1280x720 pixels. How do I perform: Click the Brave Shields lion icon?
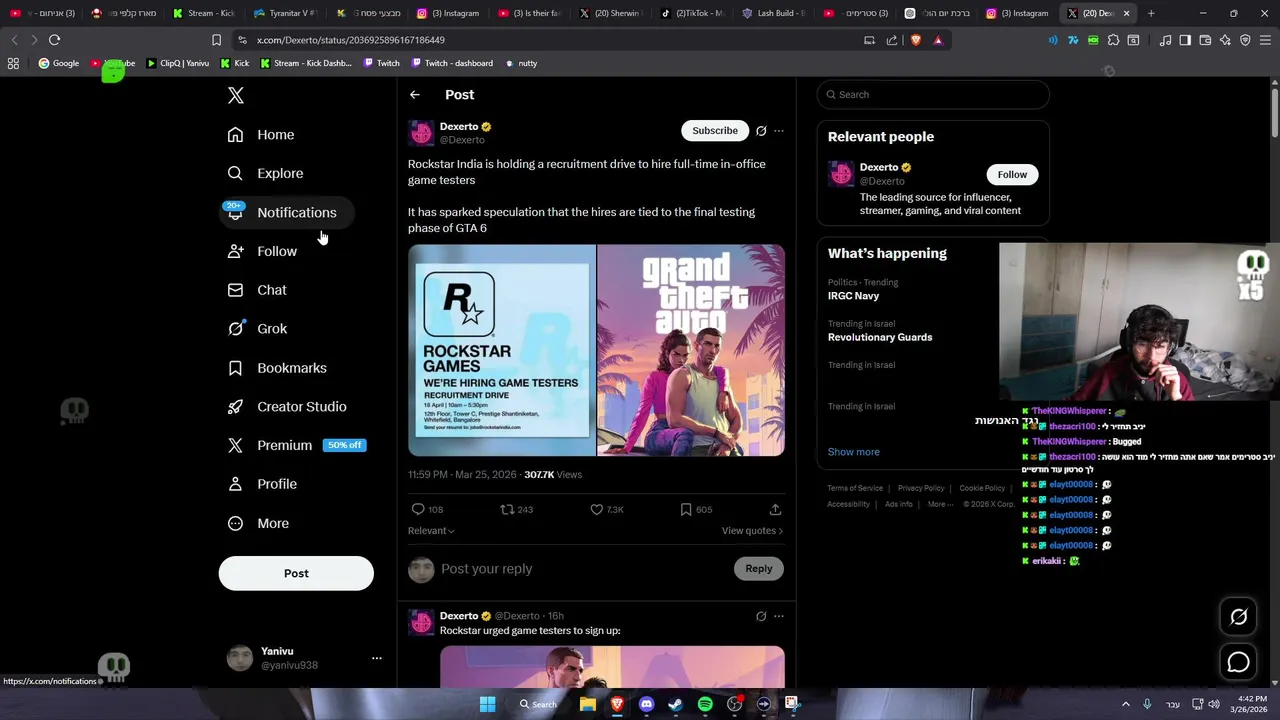[915, 40]
